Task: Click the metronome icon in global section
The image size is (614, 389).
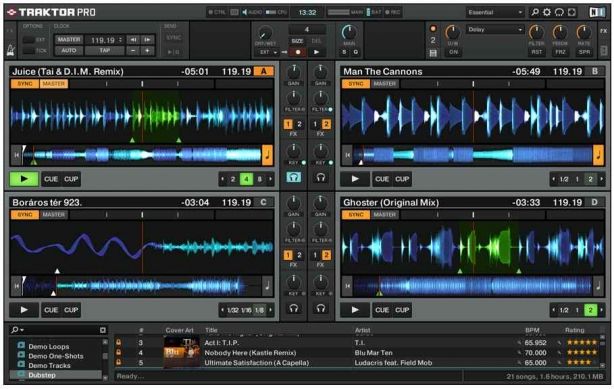Action: click(x=10, y=50)
